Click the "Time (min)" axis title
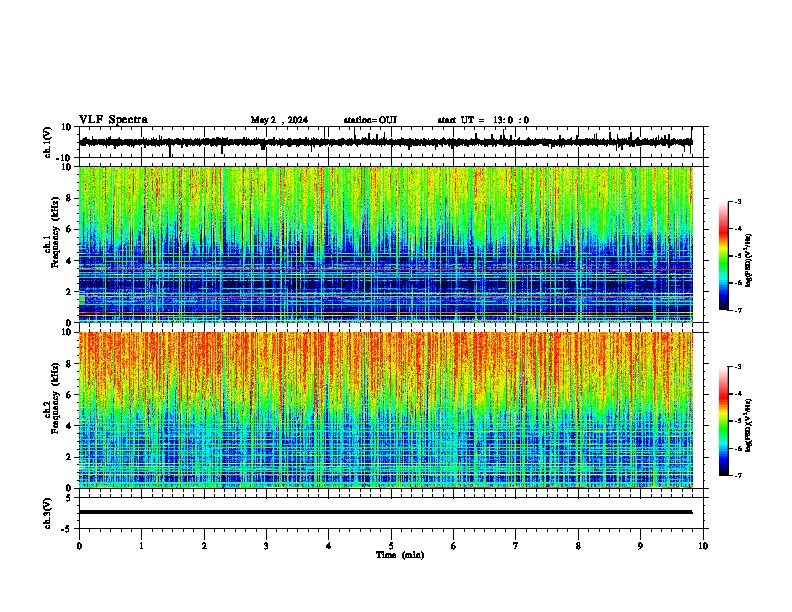This screenshot has width=792, height=612. (x=400, y=555)
